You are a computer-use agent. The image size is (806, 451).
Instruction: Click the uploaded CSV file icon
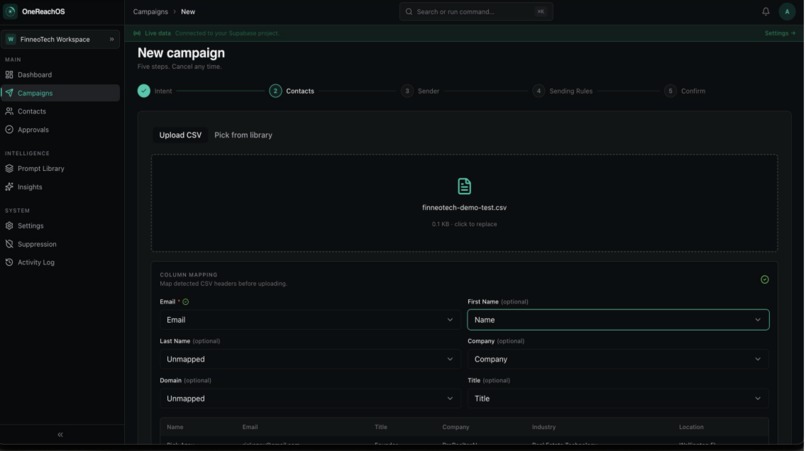tap(464, 186)
